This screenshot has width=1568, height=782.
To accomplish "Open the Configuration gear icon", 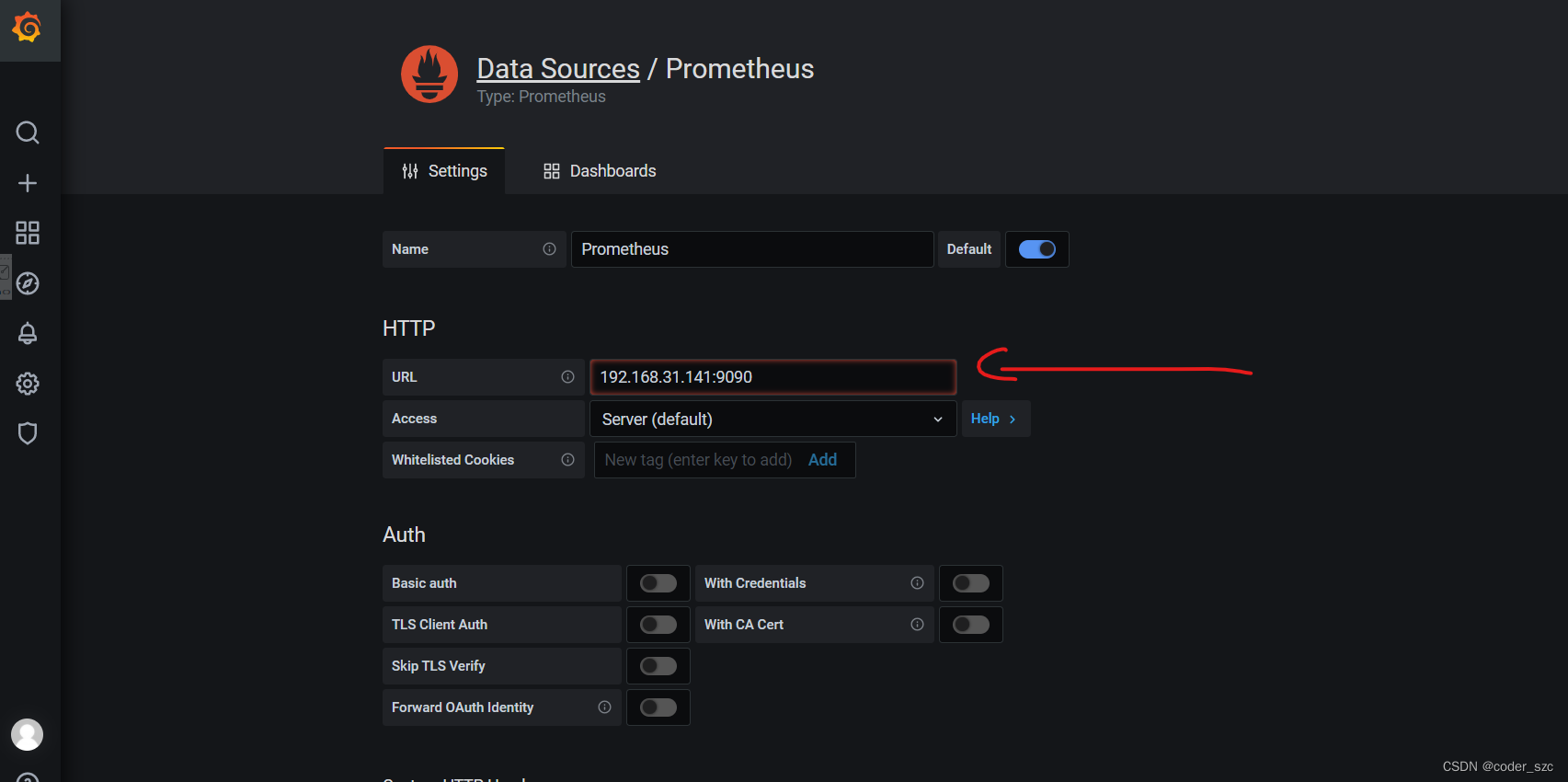I will (x=28, y=384).
